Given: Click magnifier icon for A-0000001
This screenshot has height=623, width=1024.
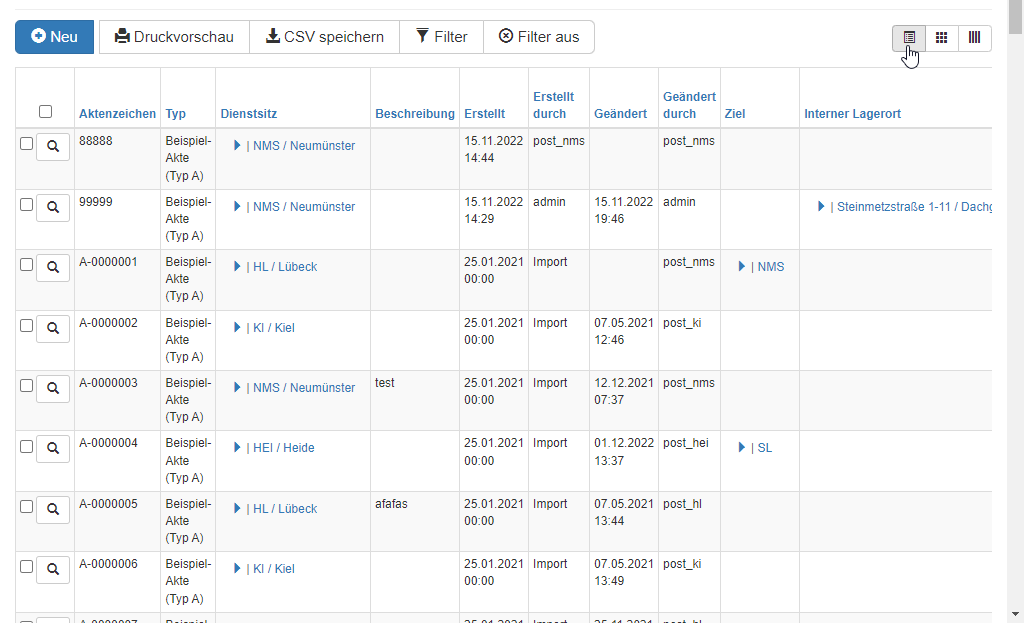Looking at the screenshot, I should click(x=53, y=268).
